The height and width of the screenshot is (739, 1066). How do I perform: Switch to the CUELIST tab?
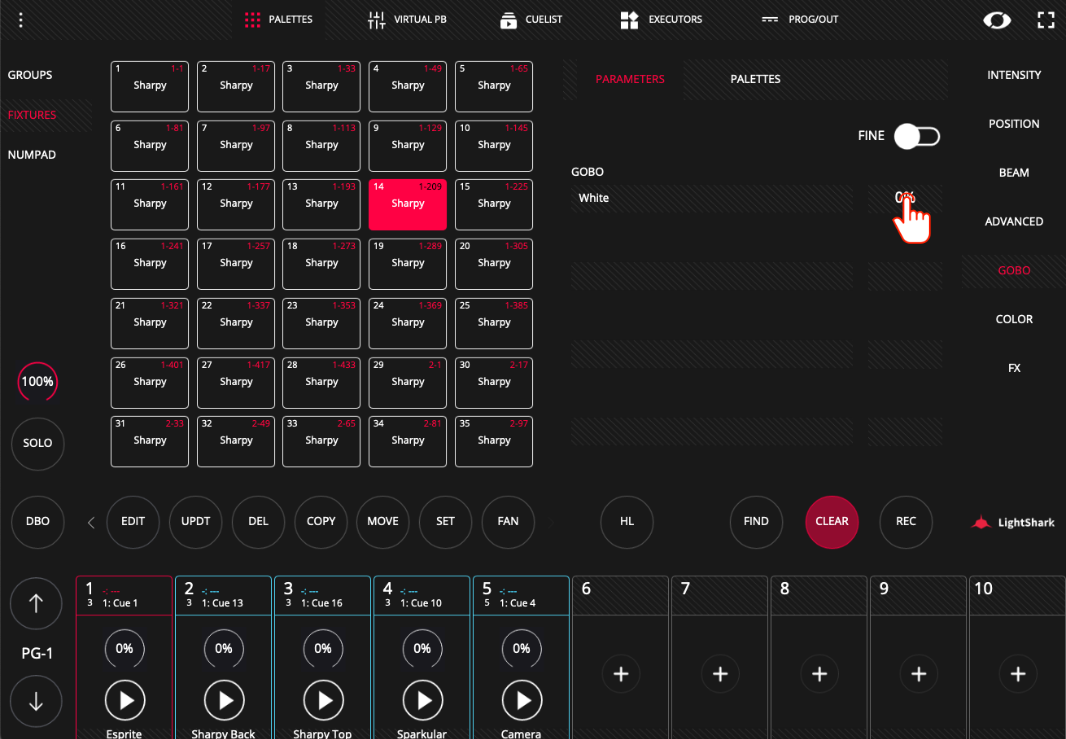531,20
